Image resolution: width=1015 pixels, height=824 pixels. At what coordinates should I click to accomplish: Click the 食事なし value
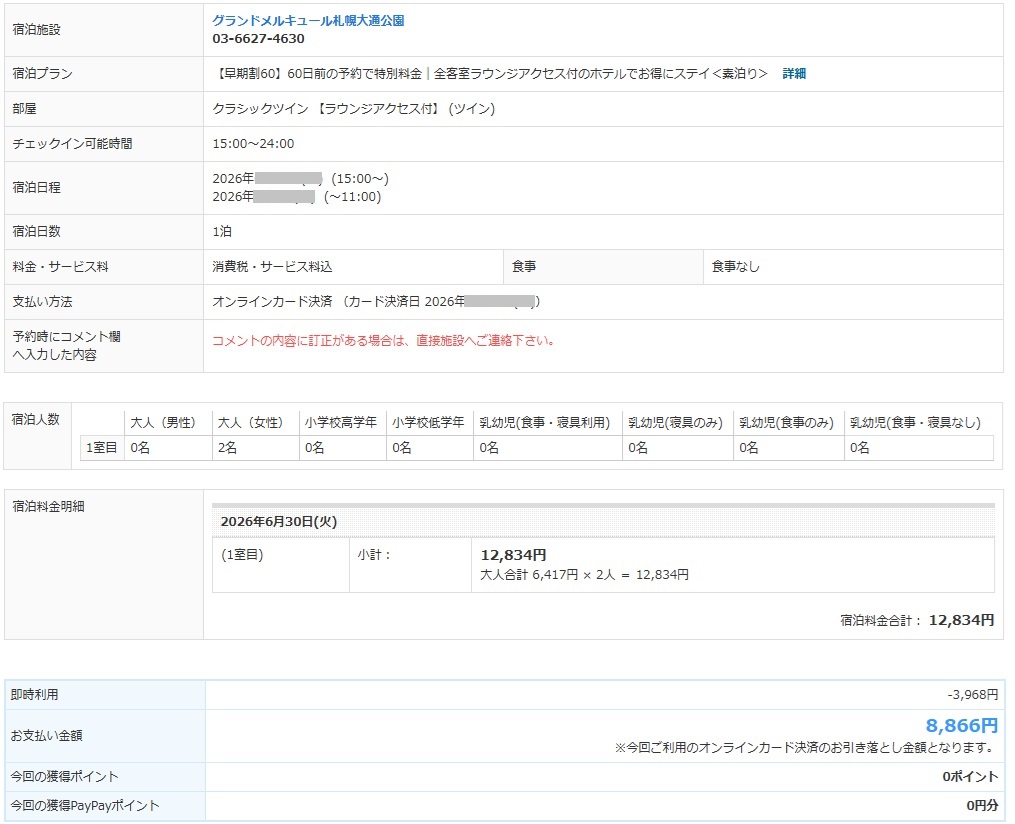point(735,267)
